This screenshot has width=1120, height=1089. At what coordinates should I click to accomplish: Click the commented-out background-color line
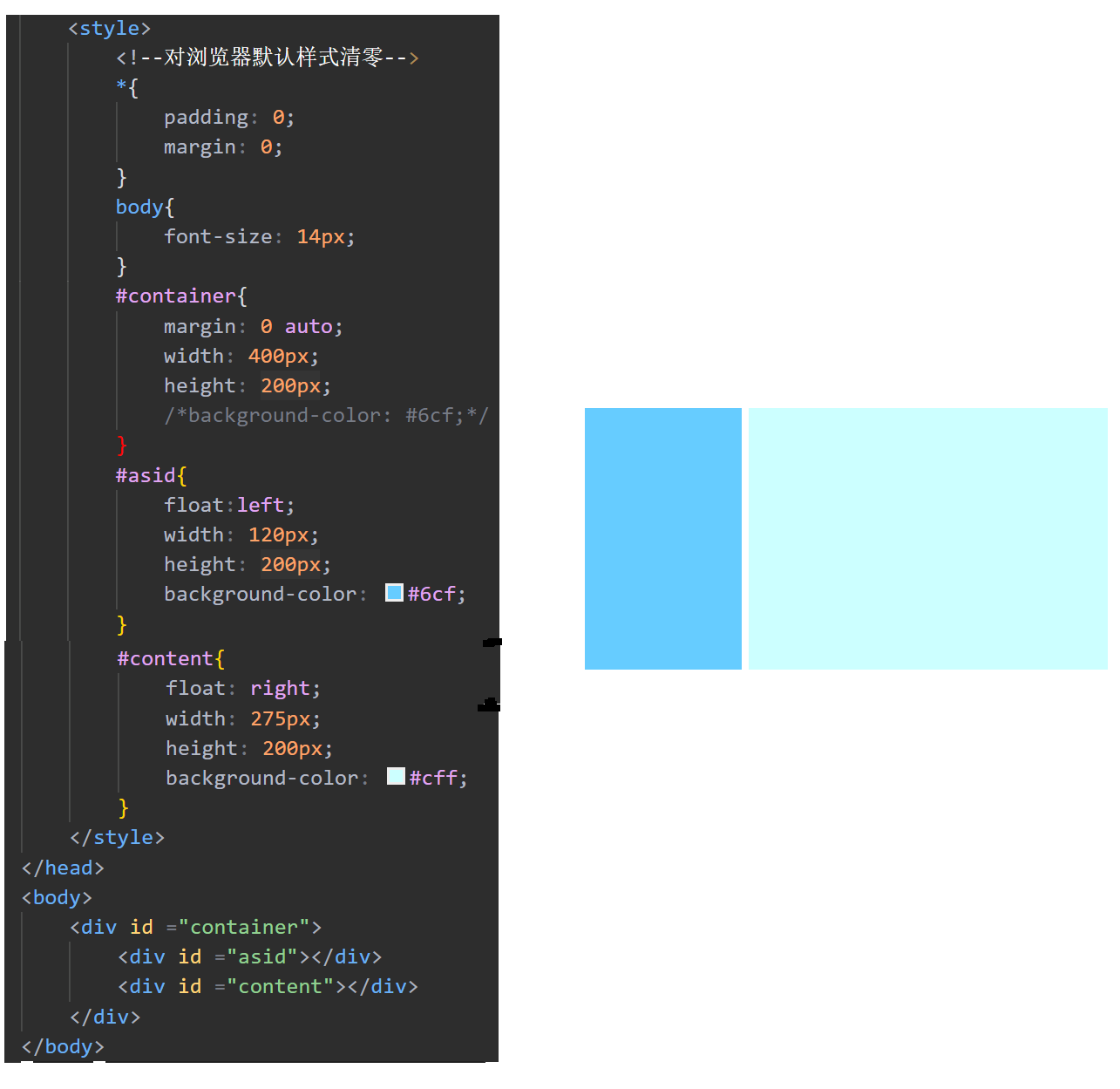pyautogui.click(x=322, y=415)
